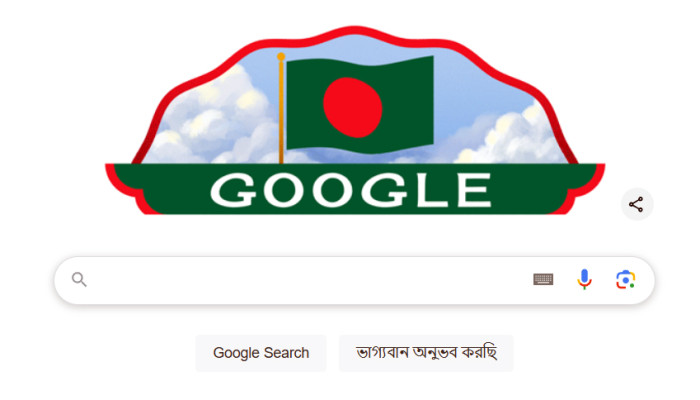Click the magnifying glass icon in search bar

coord(79,279)
